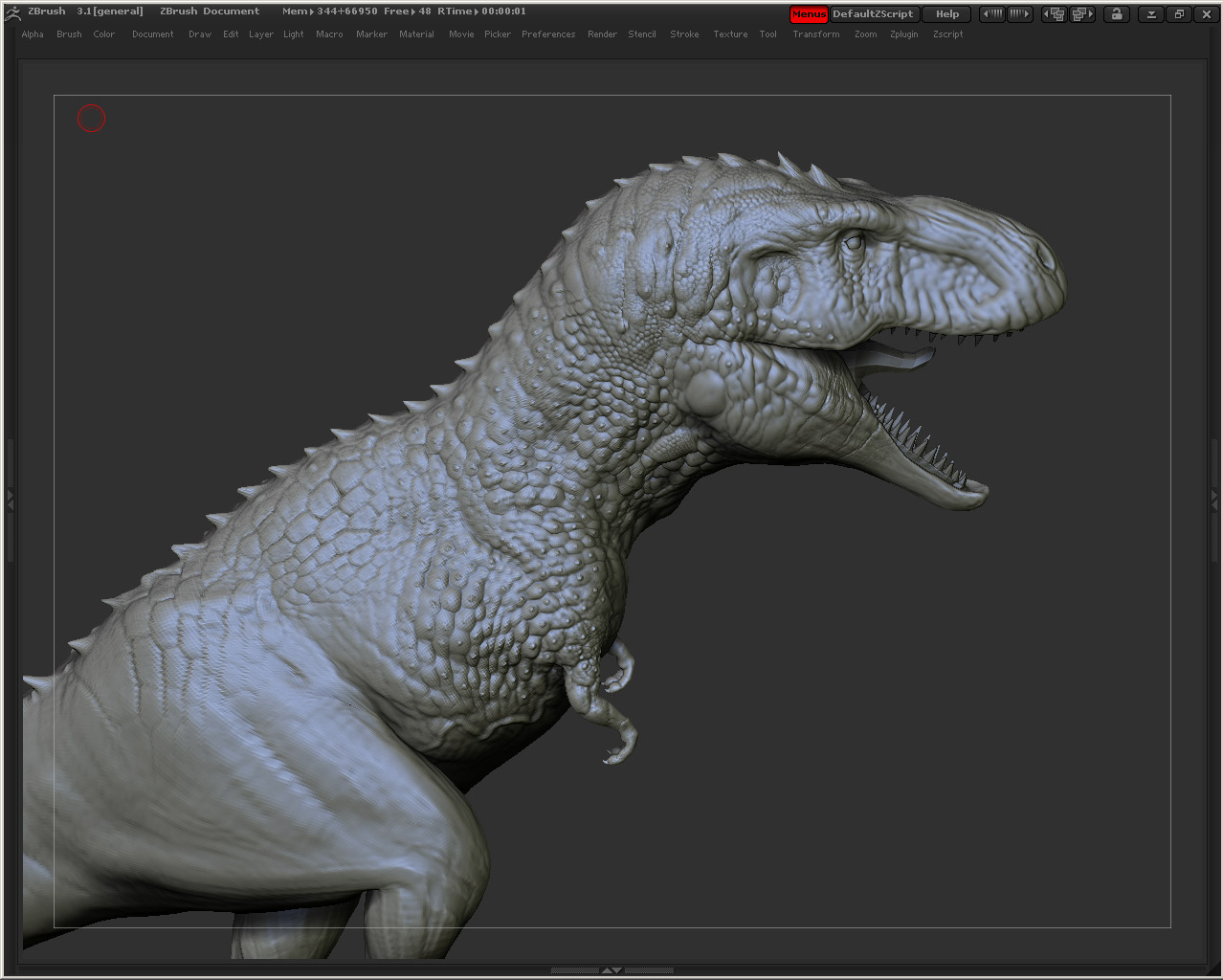Open the Render menu

(x=602, y=34)
